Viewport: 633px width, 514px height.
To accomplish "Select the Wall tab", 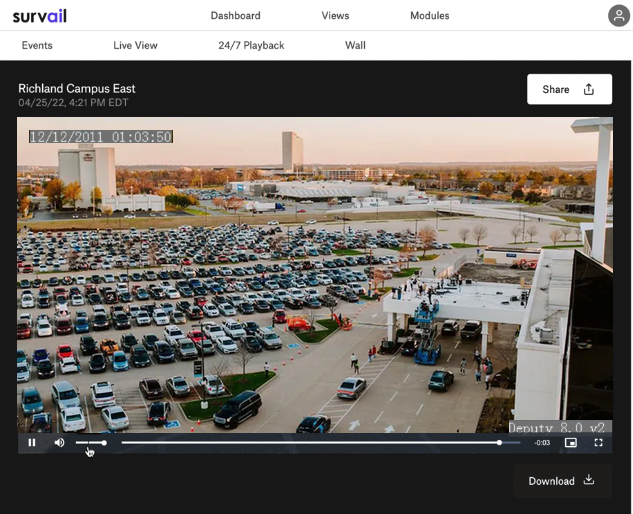I will (355, 45).
